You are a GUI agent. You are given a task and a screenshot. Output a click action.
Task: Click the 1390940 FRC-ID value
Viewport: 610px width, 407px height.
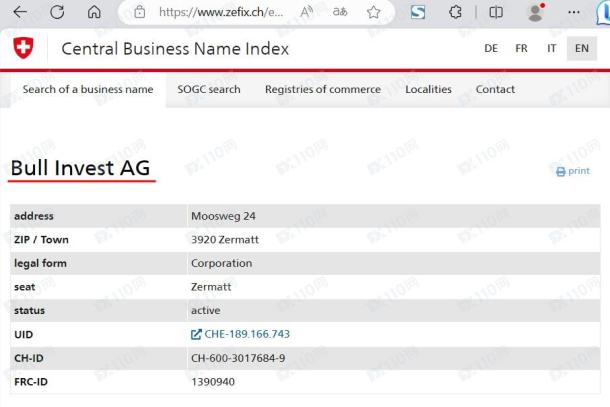(x=213, y=382)
